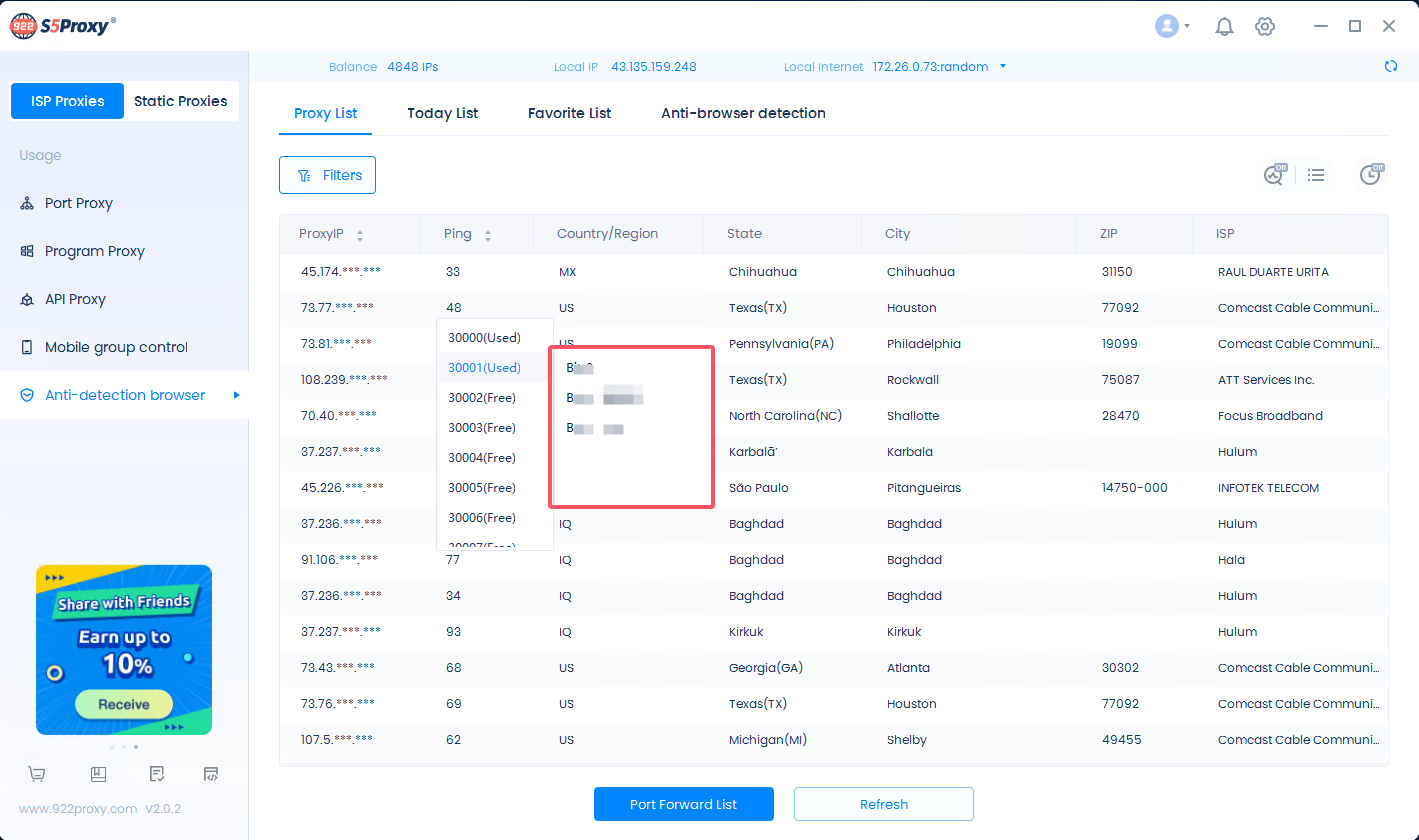Select the first banner carousel dot
This screenshot has height=840, width=1419.
[111, 747]
